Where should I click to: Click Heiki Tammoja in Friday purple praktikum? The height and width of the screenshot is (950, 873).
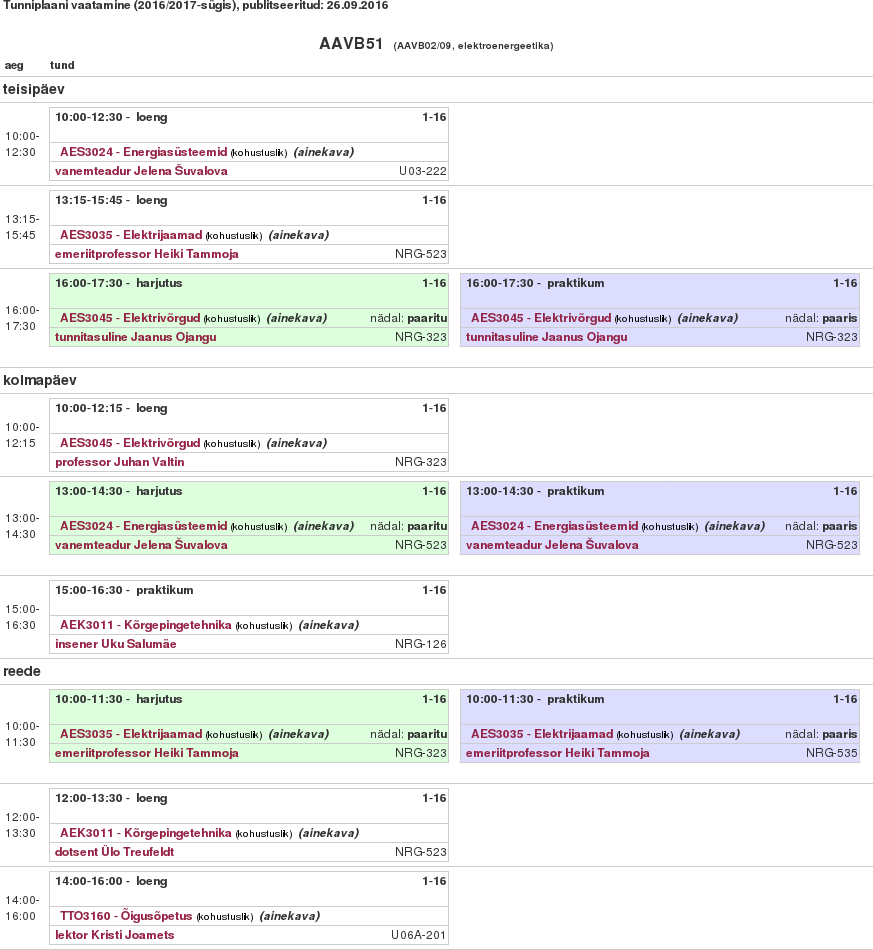558,753
